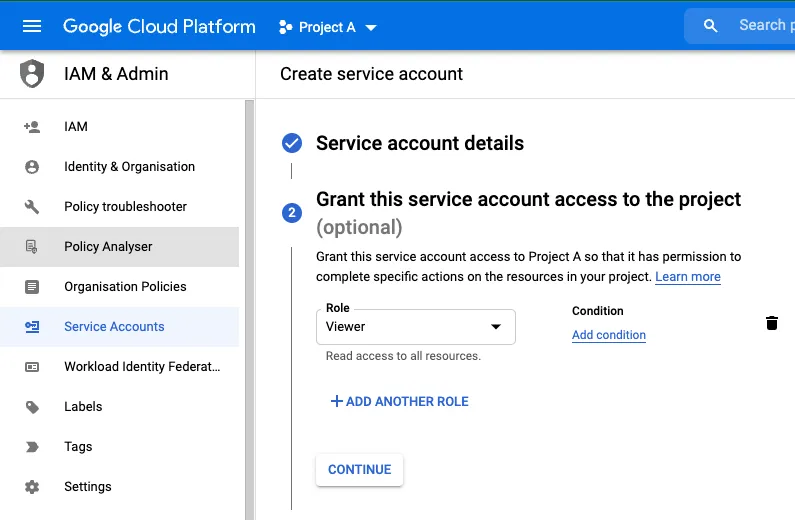Open the Learn more link
This screenshot has width=795, height=520.
(688, 277)
